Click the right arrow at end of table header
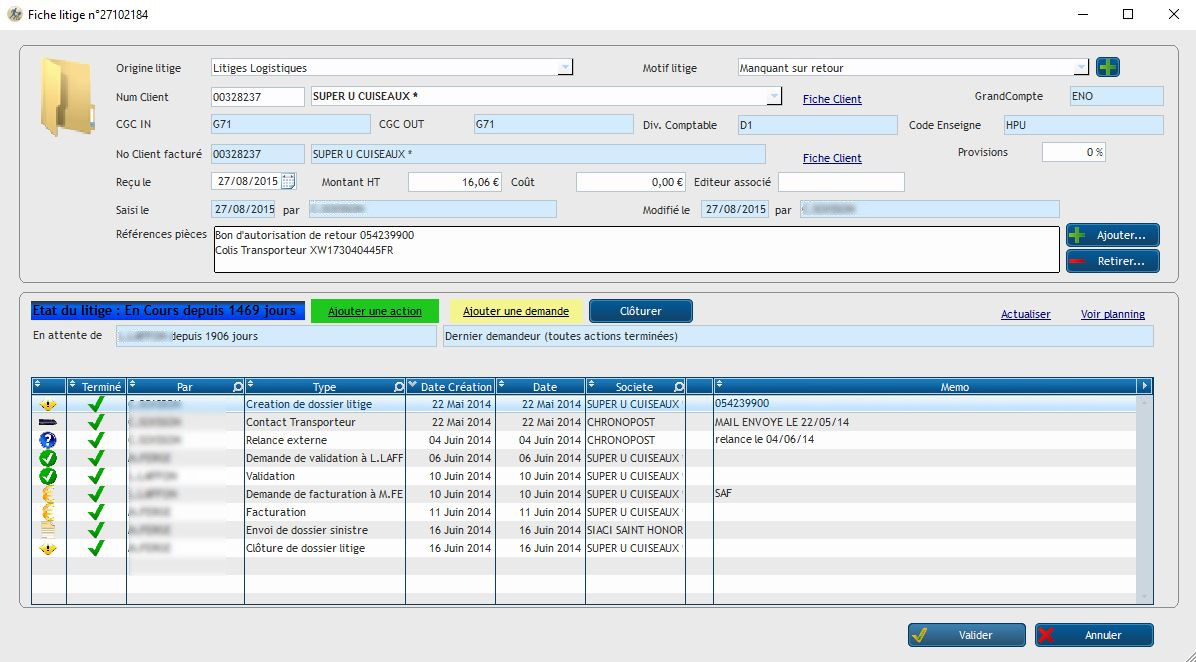This screenshot has width=1196, height=662. (1144, 386)
